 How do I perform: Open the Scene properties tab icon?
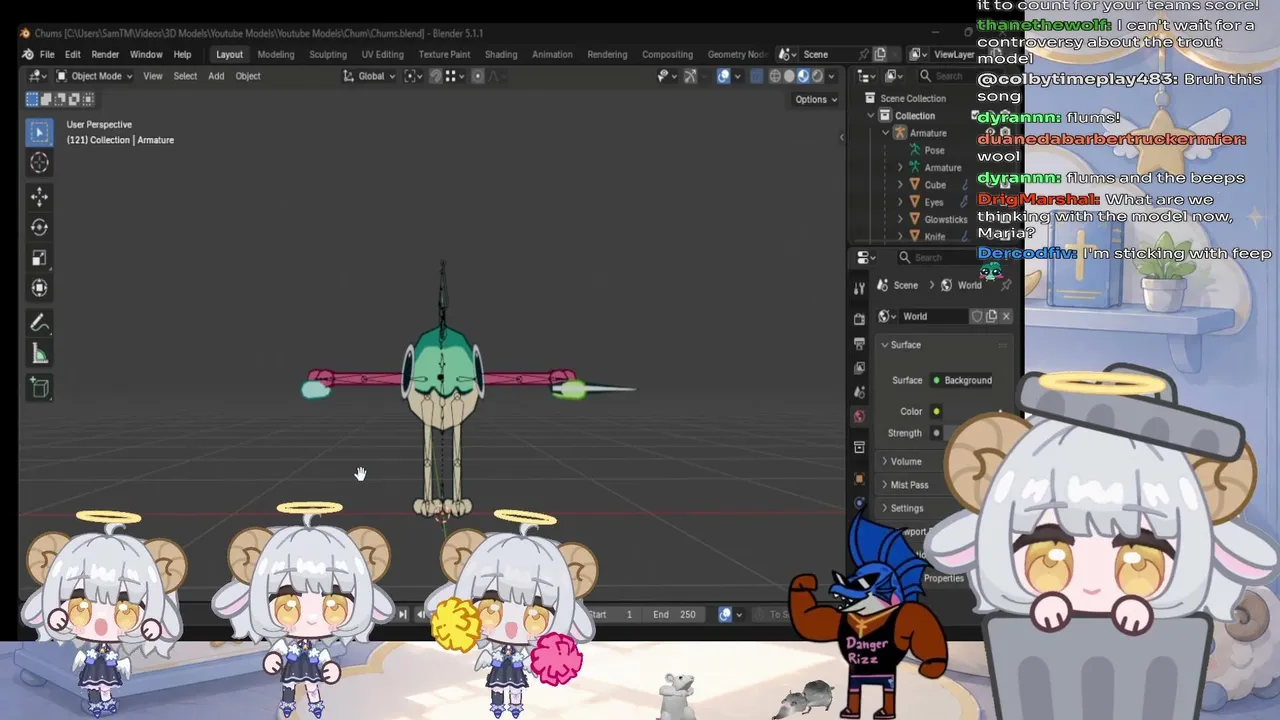click(x=859, y=392)
